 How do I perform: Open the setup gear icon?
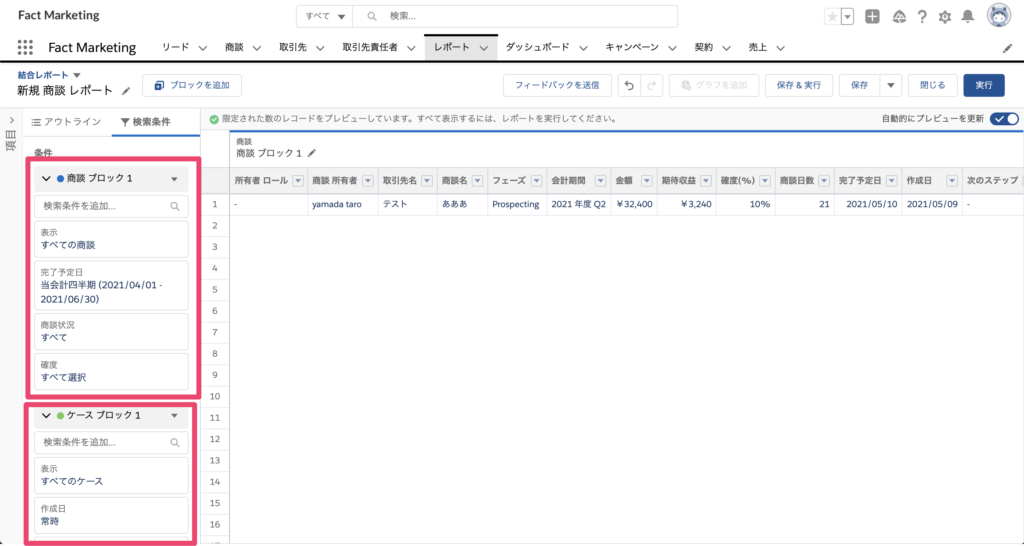click(945, 17)
